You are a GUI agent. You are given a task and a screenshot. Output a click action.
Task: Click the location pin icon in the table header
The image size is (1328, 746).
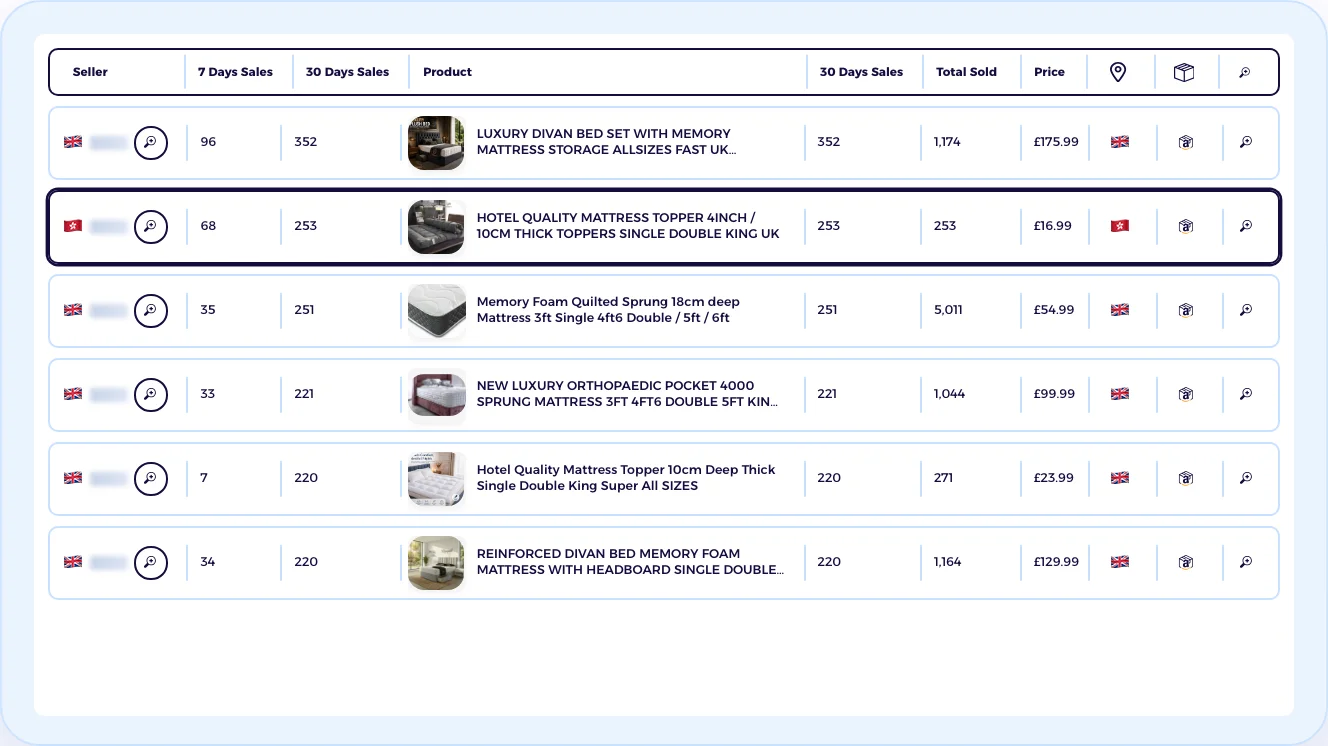coord(1118,72)
